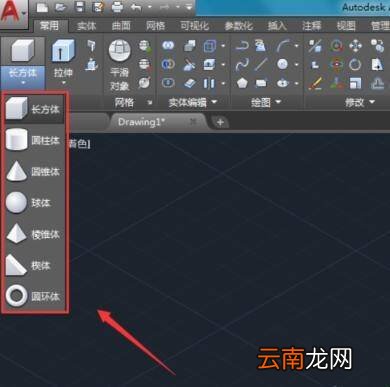This screenshot has width=390, height=387.
Task: Select the Polysolid tool icon
Action: 91,46
